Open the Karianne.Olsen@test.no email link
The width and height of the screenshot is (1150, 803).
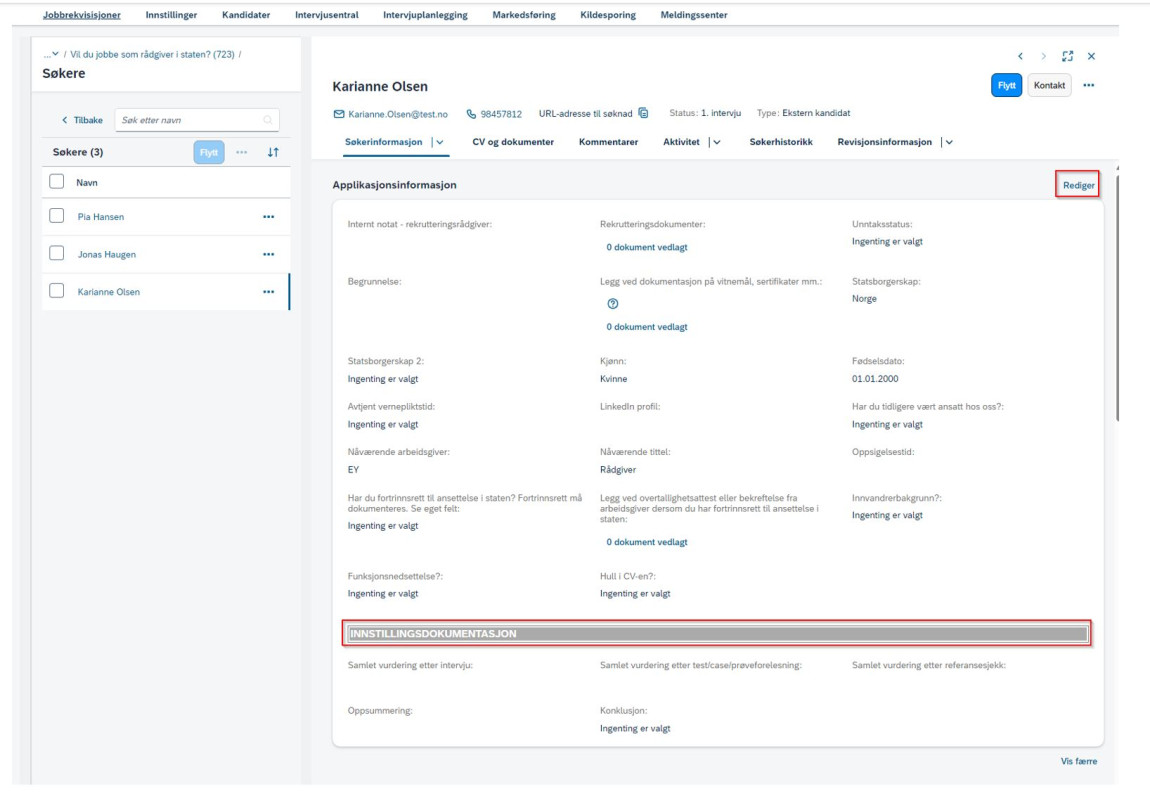pyautogui.click(x=398, y=114)
